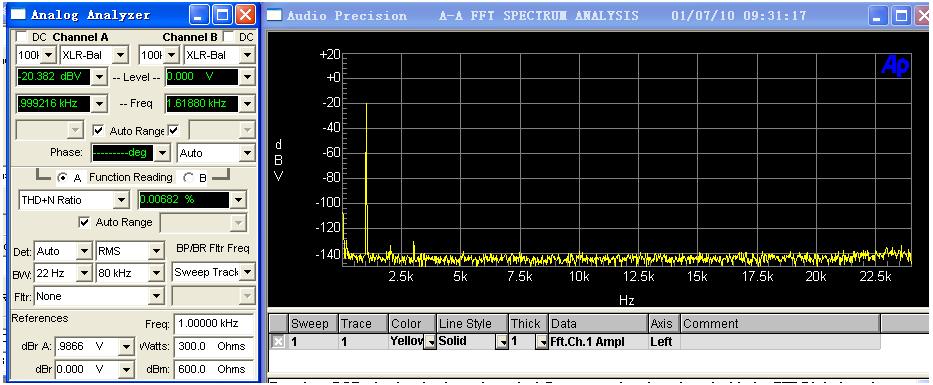
Task: Open the Sweep Track filter frequency dropdown
Action: 248,273
